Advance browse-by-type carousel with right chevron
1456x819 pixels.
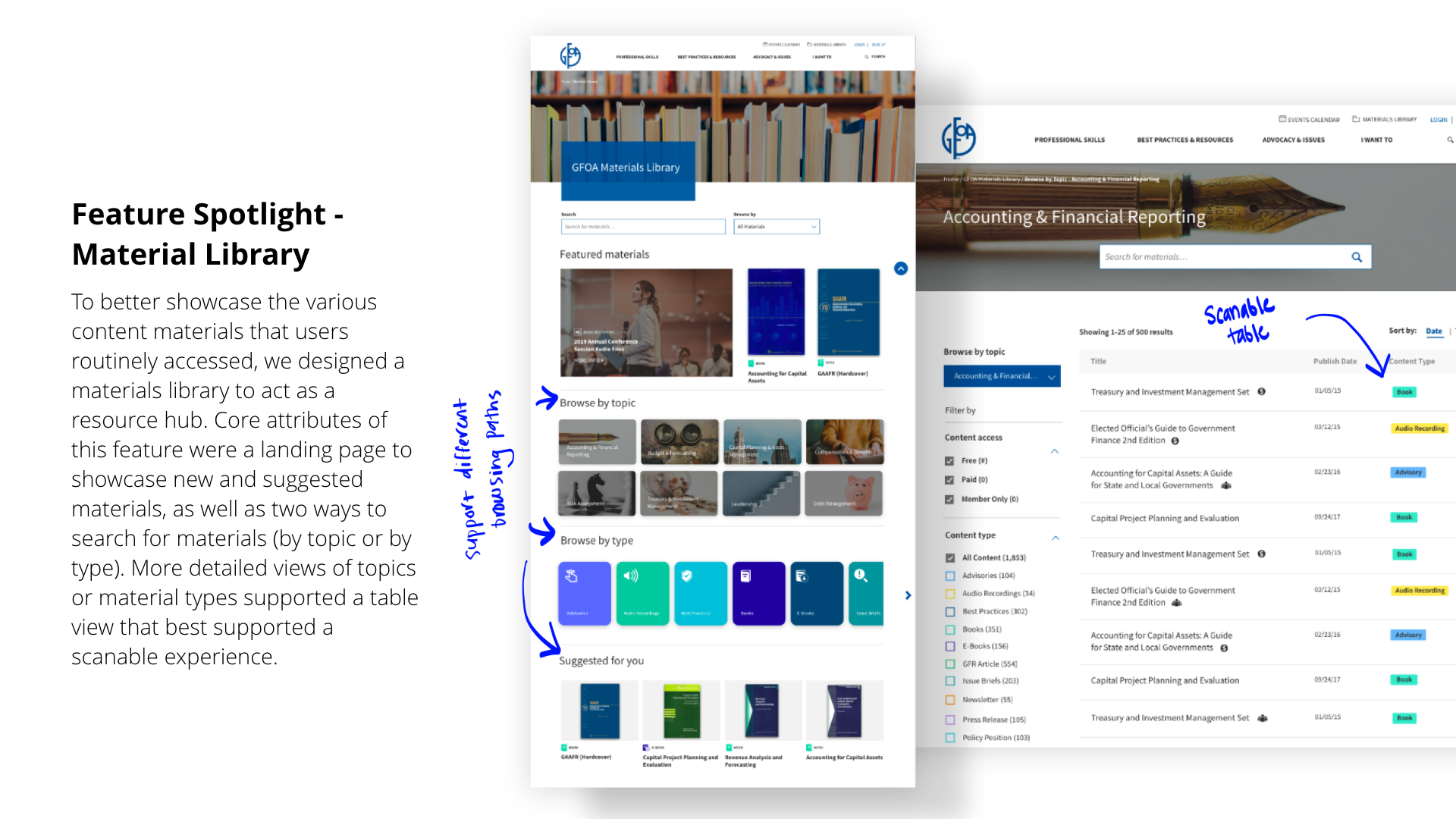point(908,595)
